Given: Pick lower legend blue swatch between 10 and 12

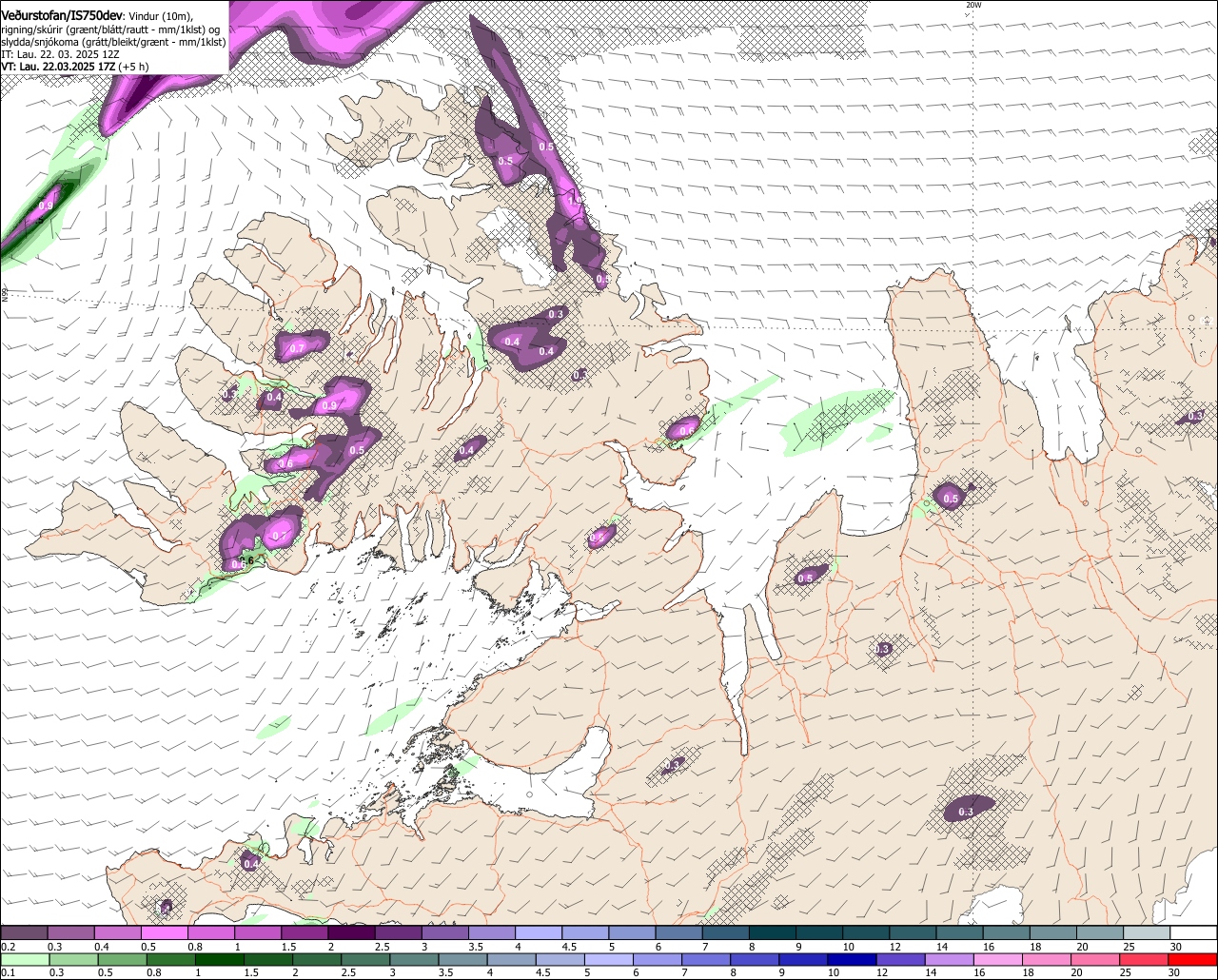Looking at the screenshot, I should click(853, 959).
